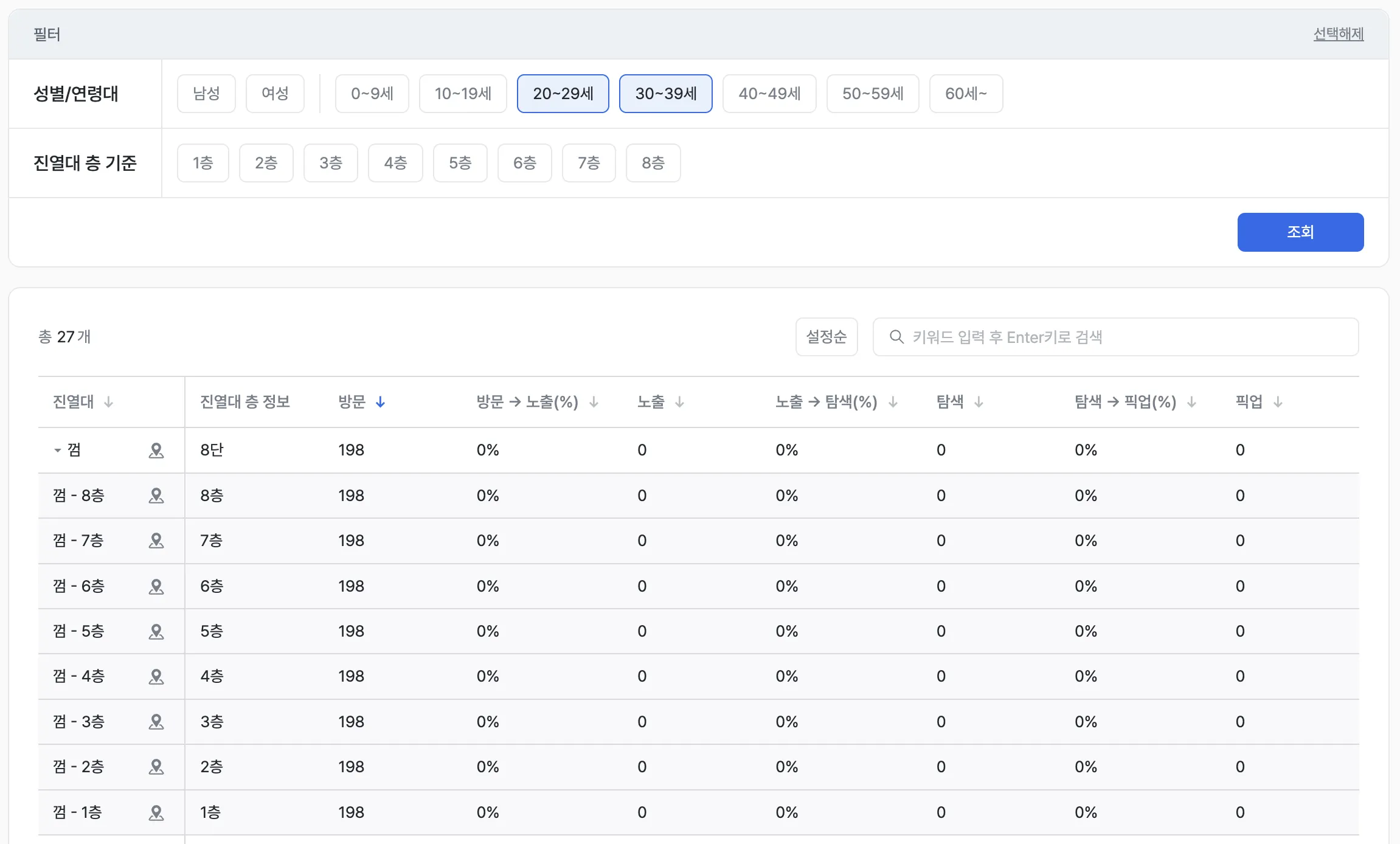Sort by 노출 → 탐색(%) column arrow

tap(893, 402)
